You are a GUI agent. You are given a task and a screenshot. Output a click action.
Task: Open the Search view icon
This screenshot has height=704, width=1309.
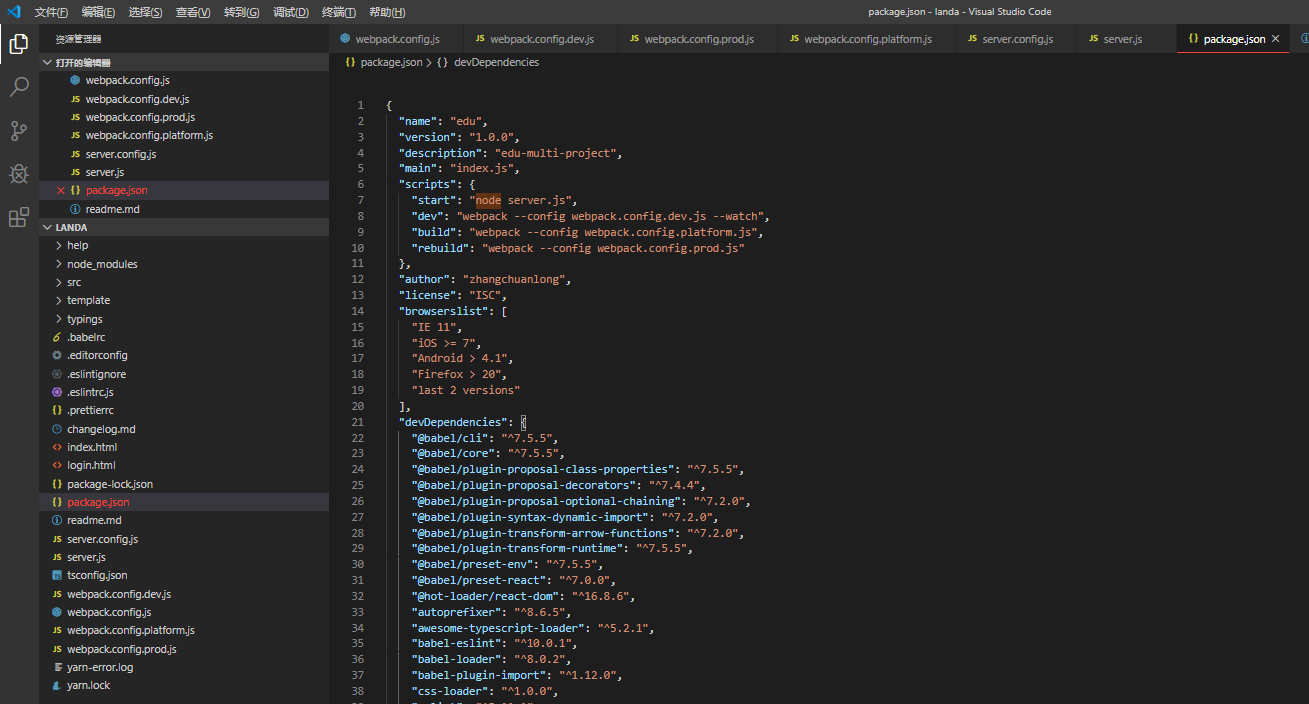18,87
